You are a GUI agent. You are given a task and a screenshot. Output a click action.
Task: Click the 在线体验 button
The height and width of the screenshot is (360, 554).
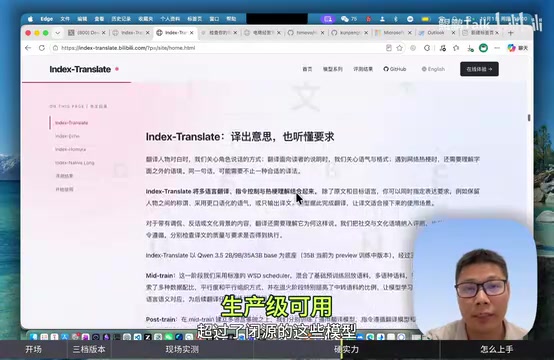479,69
